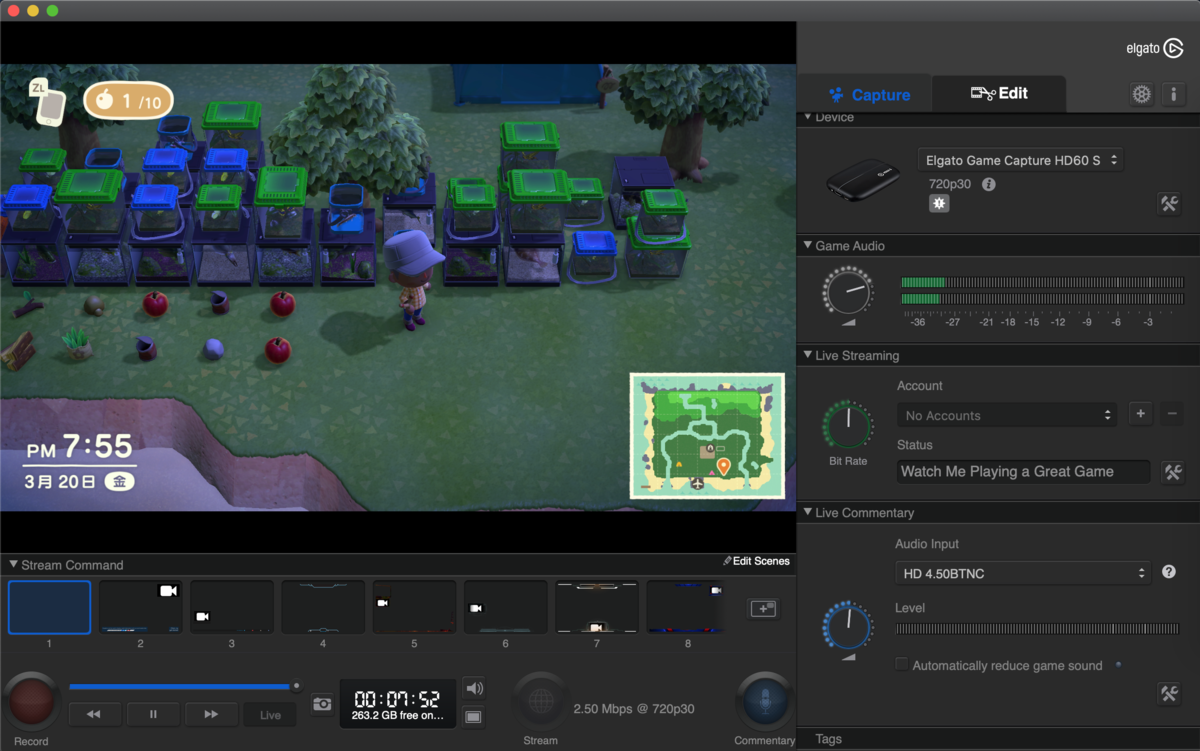The height and width of the screenshot is (751, 1200).
Task: Click the fast forward button
Action: tap(211, 714)
